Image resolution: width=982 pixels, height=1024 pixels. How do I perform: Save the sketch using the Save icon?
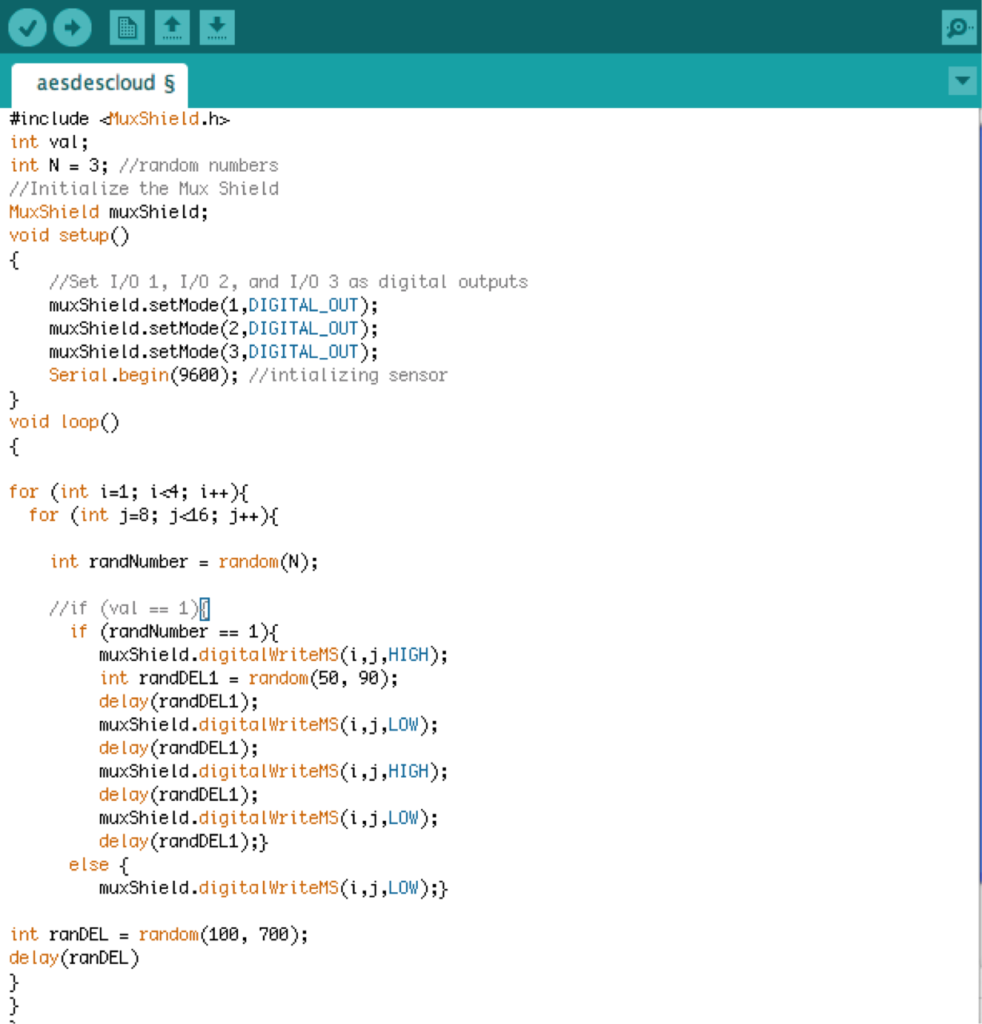click(x=217, y=27)
